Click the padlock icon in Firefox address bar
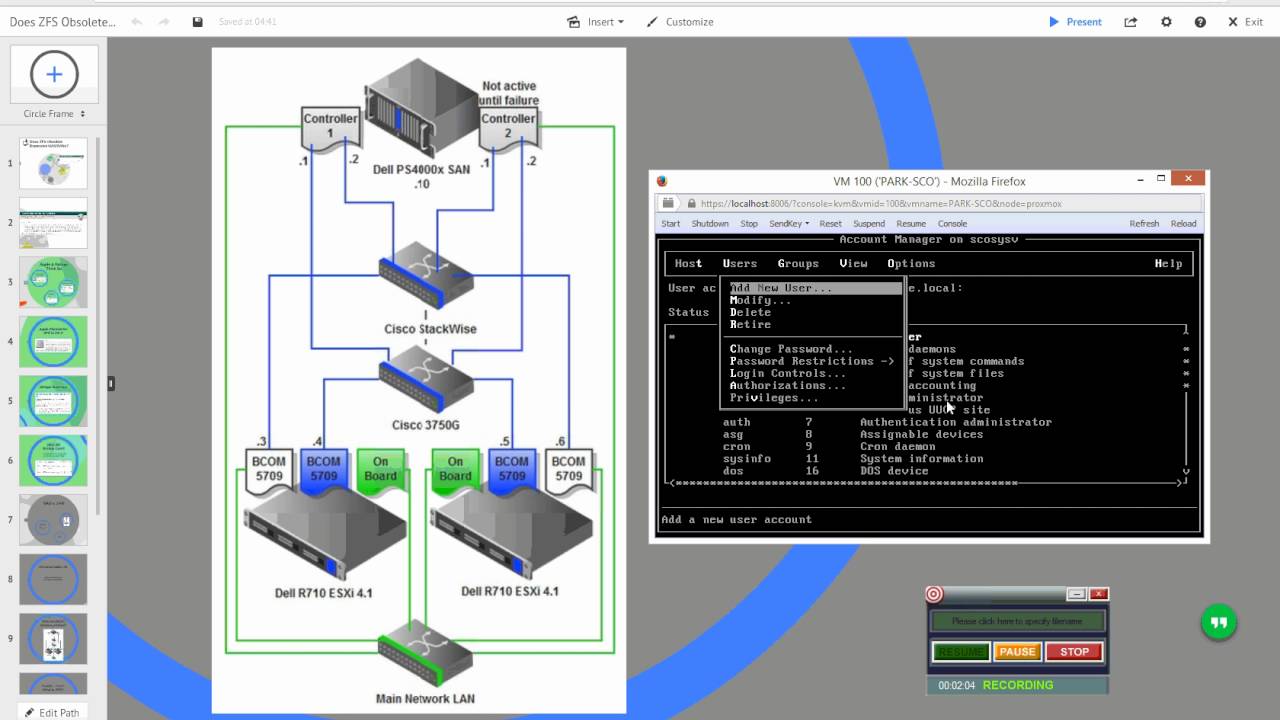Viewport: 1280px width, 720px height. pyautogui.click(x=690, y=203)
